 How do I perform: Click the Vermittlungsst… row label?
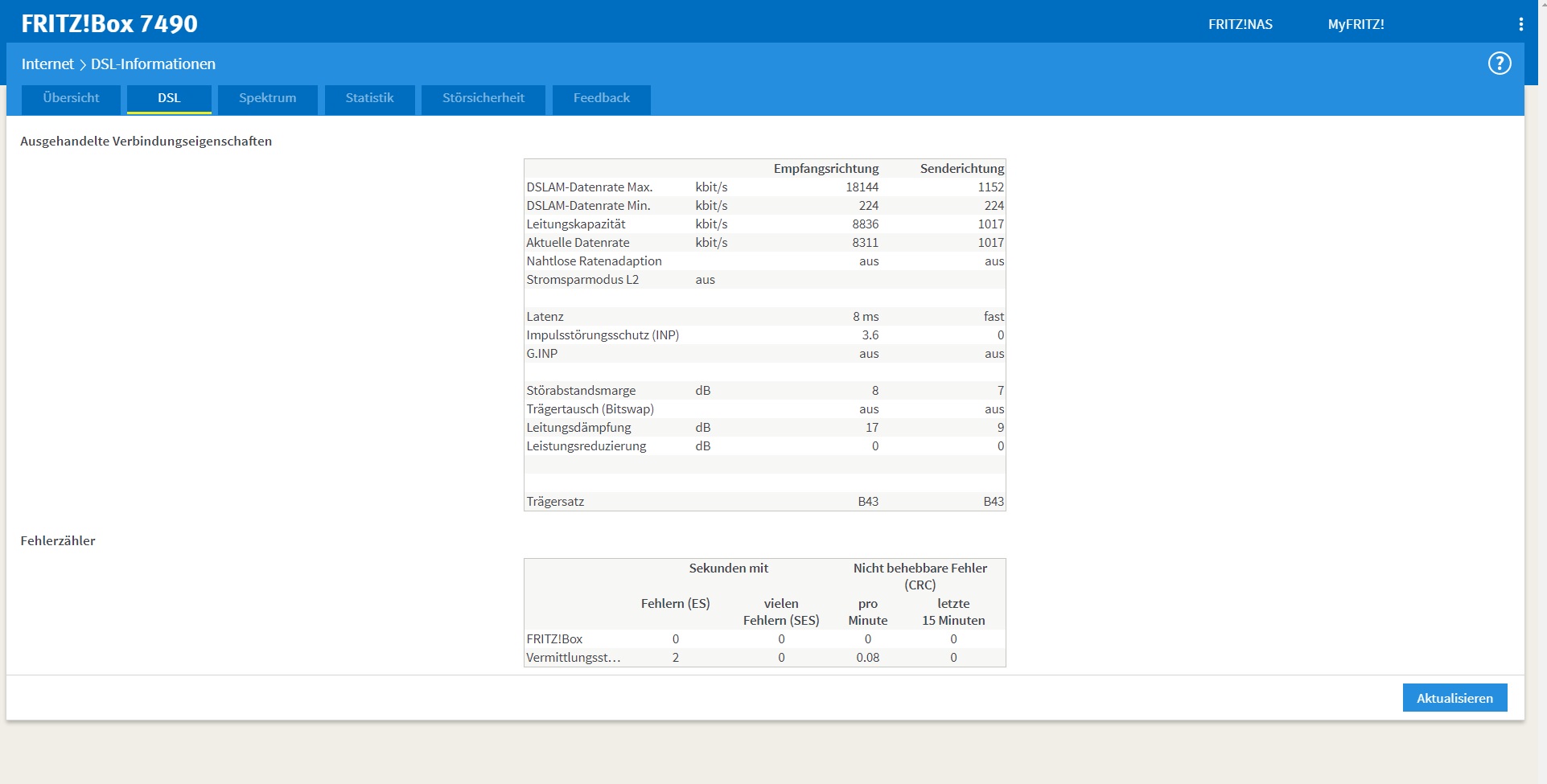574,657
